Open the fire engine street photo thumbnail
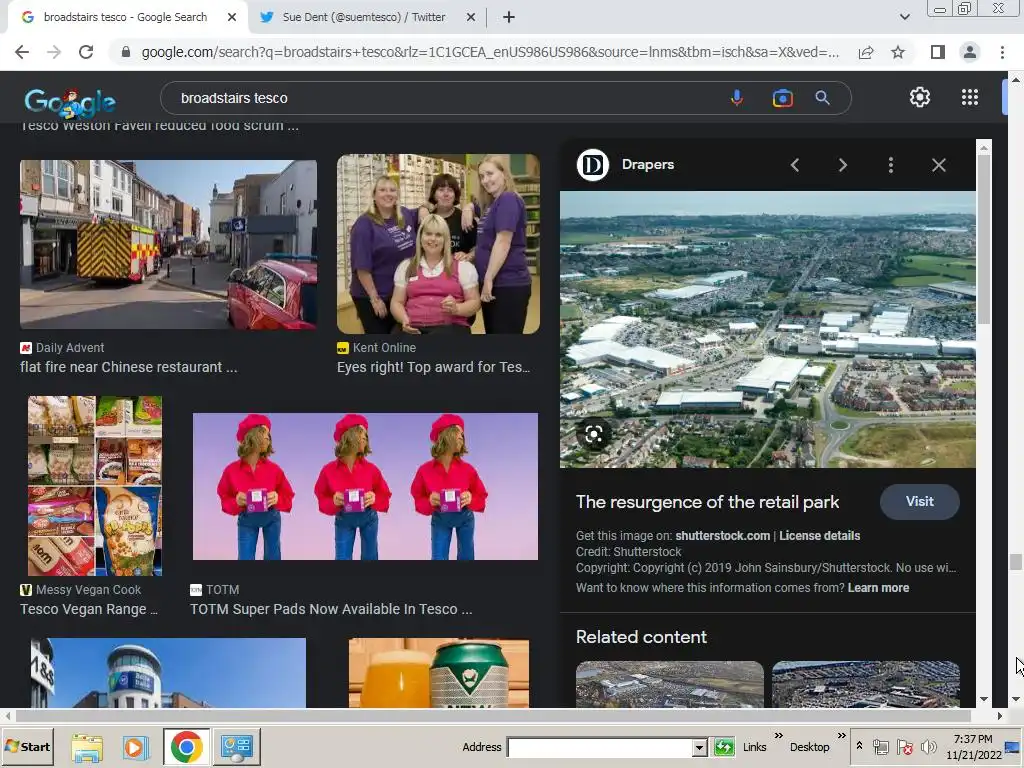Image resolution: width=1024 pixels, height=768 pixels. point(168,244)
